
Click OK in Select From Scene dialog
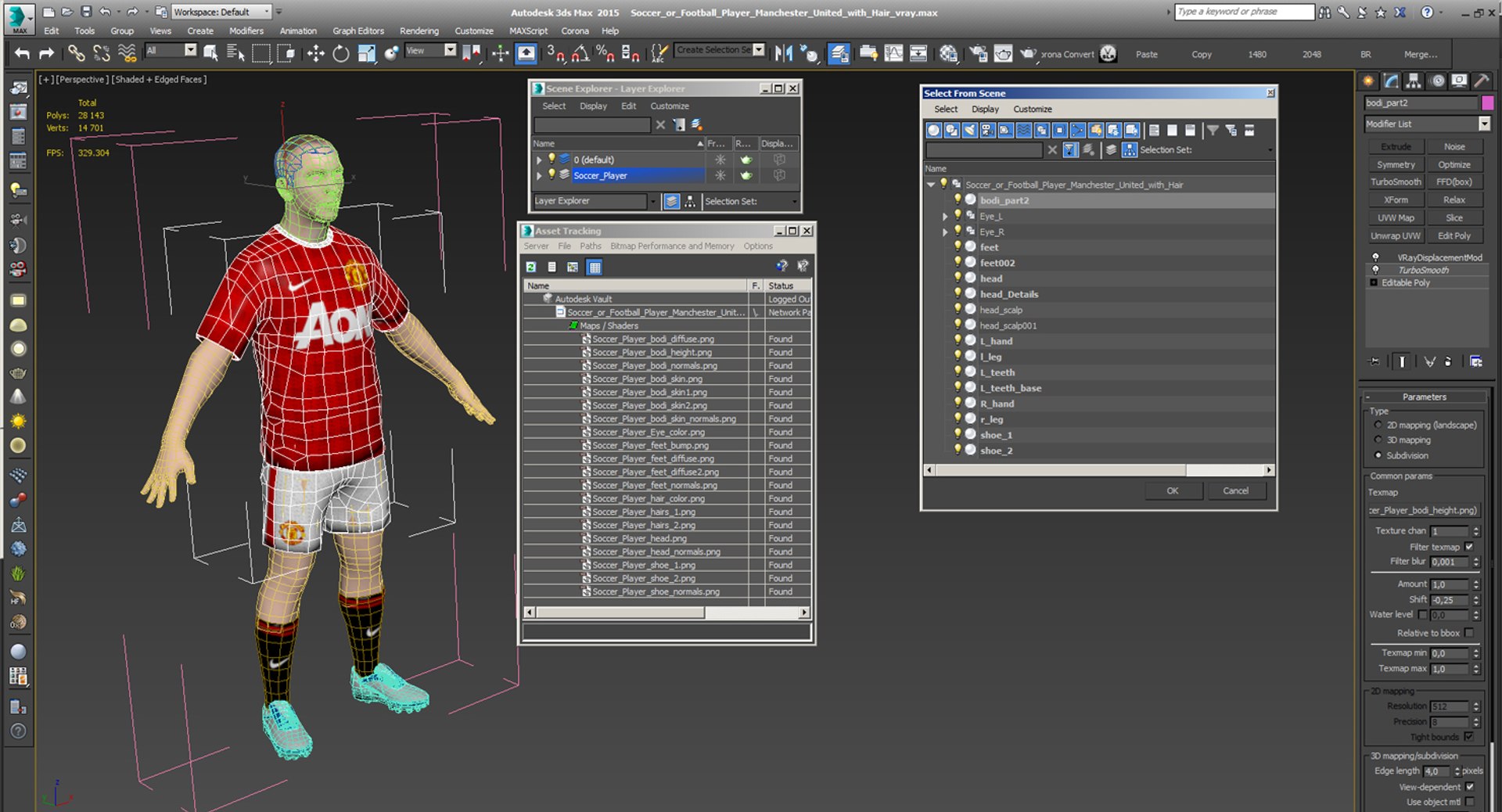coord(1172,490)
